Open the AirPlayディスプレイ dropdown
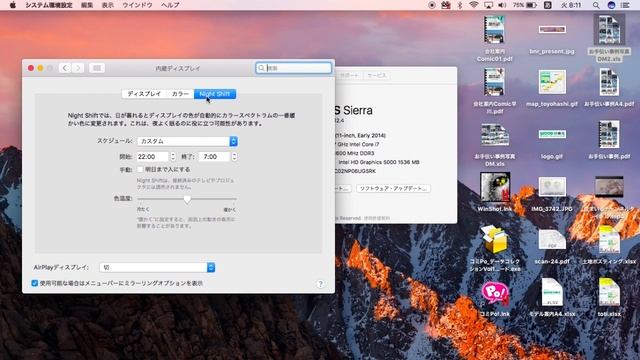 click(157, 267)
